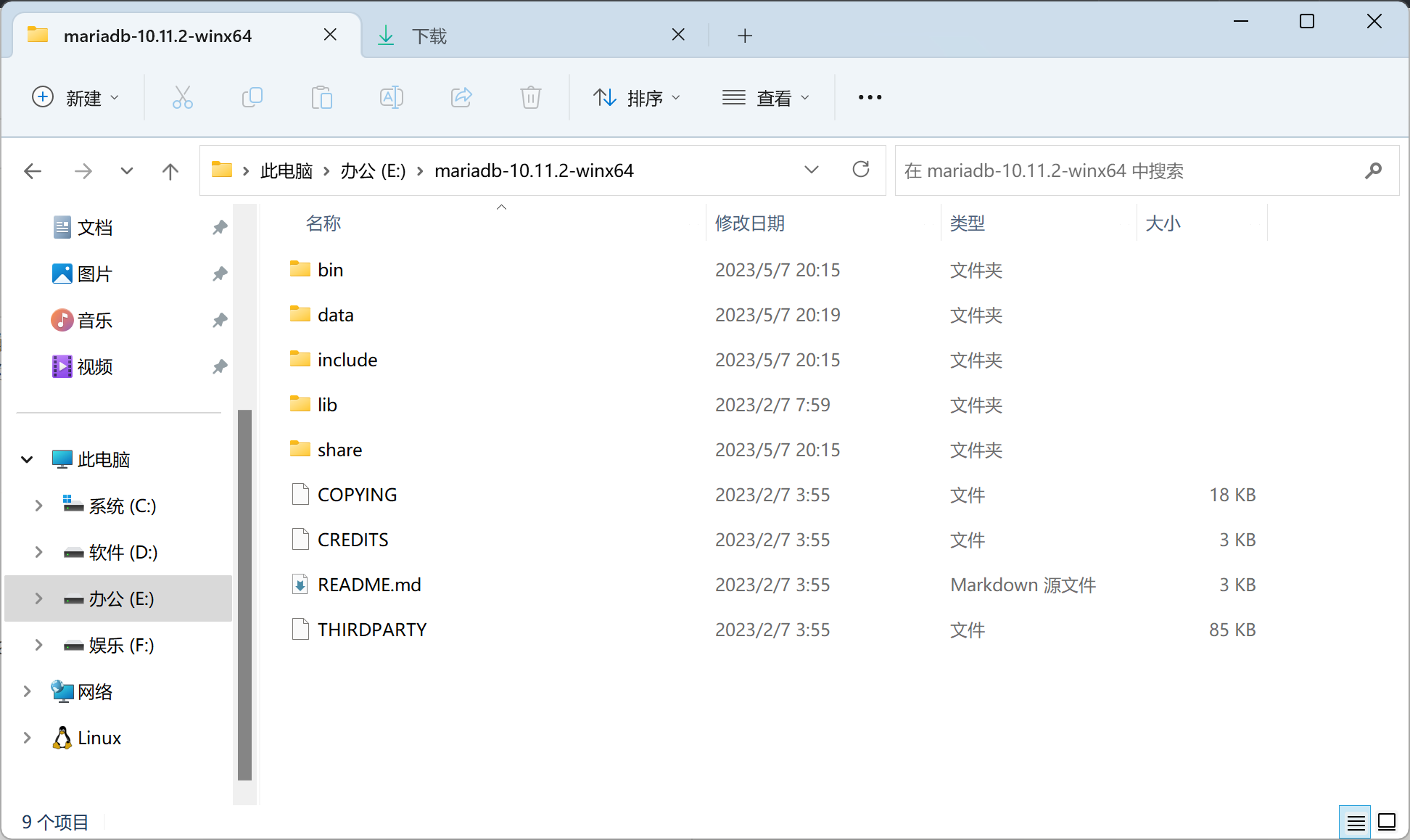Switch to large thumbnails view icon
Screen dimensions: 1410x840
[x=1387, y=823]
